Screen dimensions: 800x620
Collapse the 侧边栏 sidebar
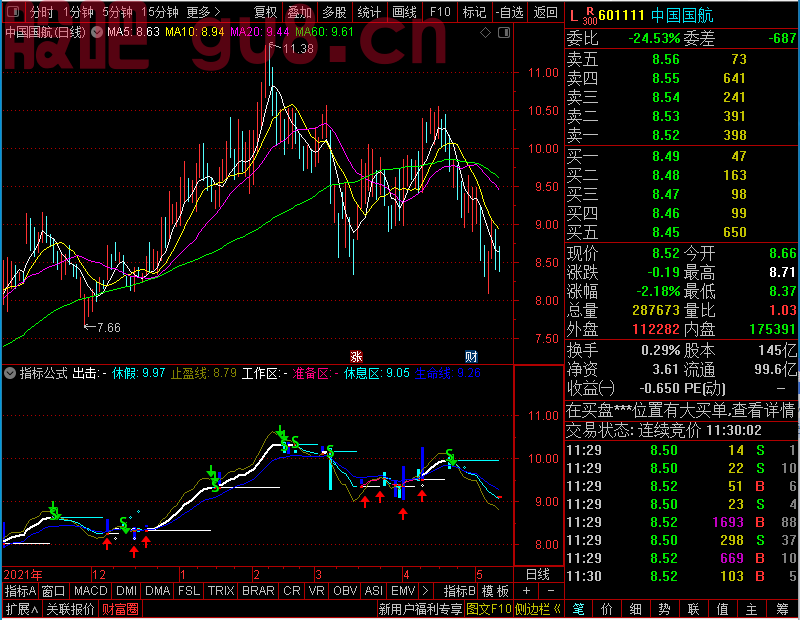[538, 609]
